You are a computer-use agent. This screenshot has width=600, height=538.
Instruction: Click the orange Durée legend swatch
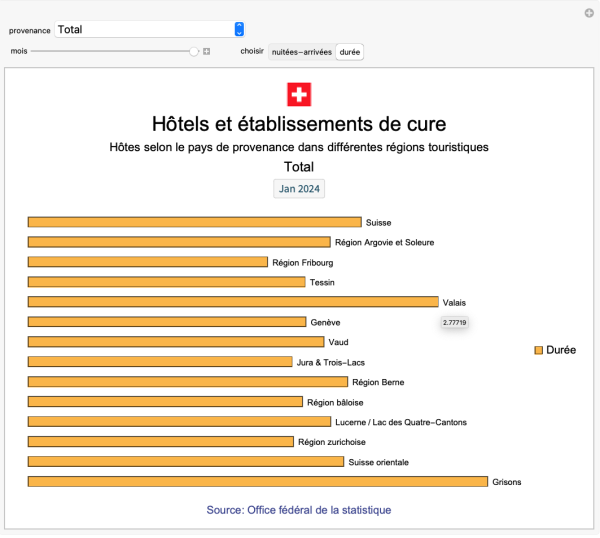(539, 350)
